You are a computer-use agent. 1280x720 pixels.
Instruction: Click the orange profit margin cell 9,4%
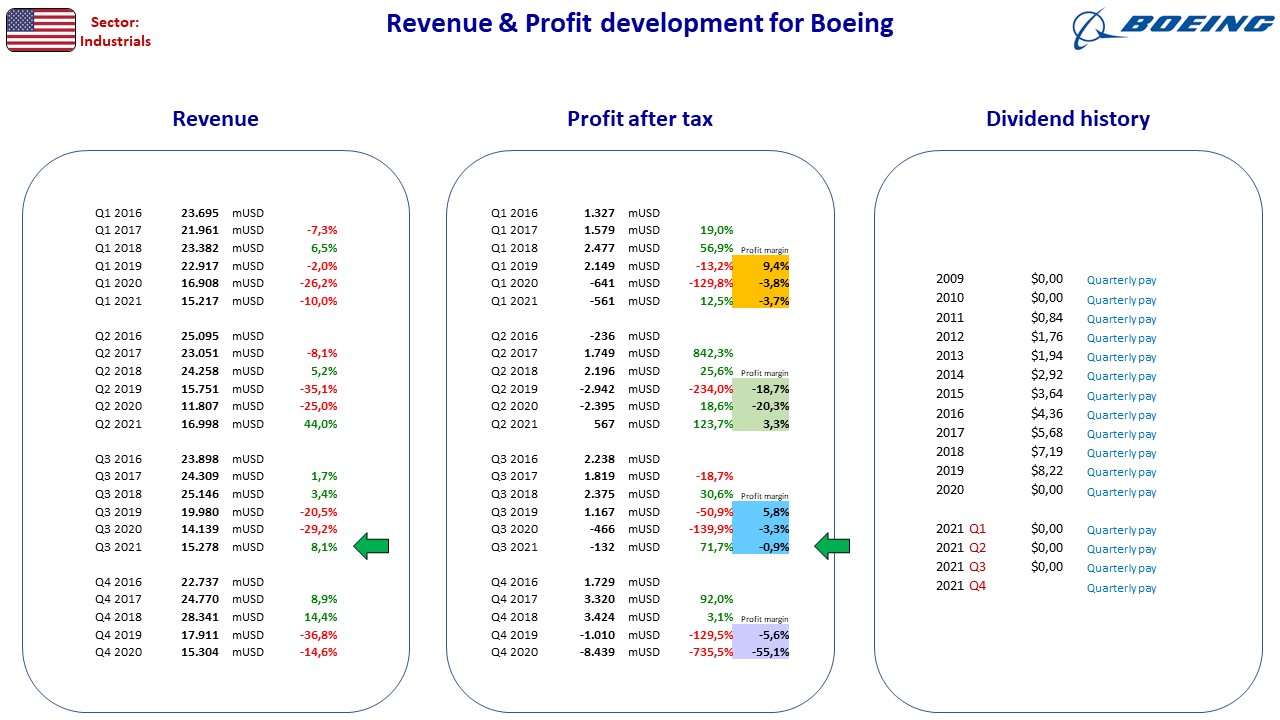[x=761, y=266]
